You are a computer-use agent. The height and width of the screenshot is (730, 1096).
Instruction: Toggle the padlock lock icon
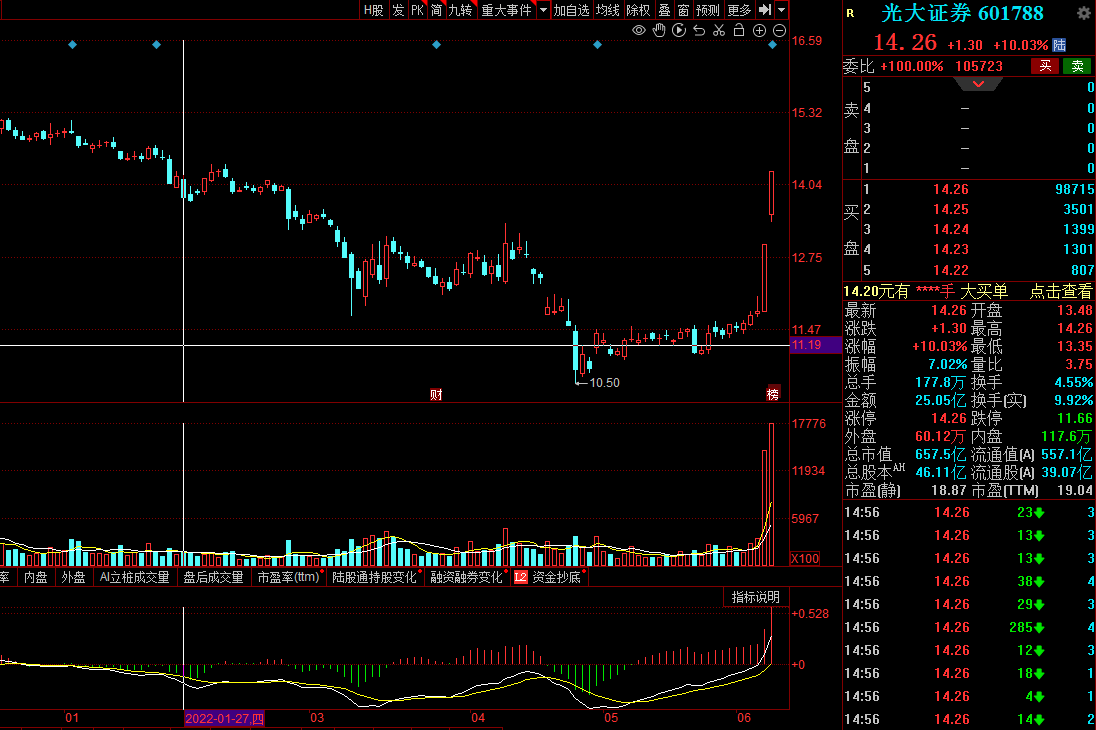[x=739, y=31]
